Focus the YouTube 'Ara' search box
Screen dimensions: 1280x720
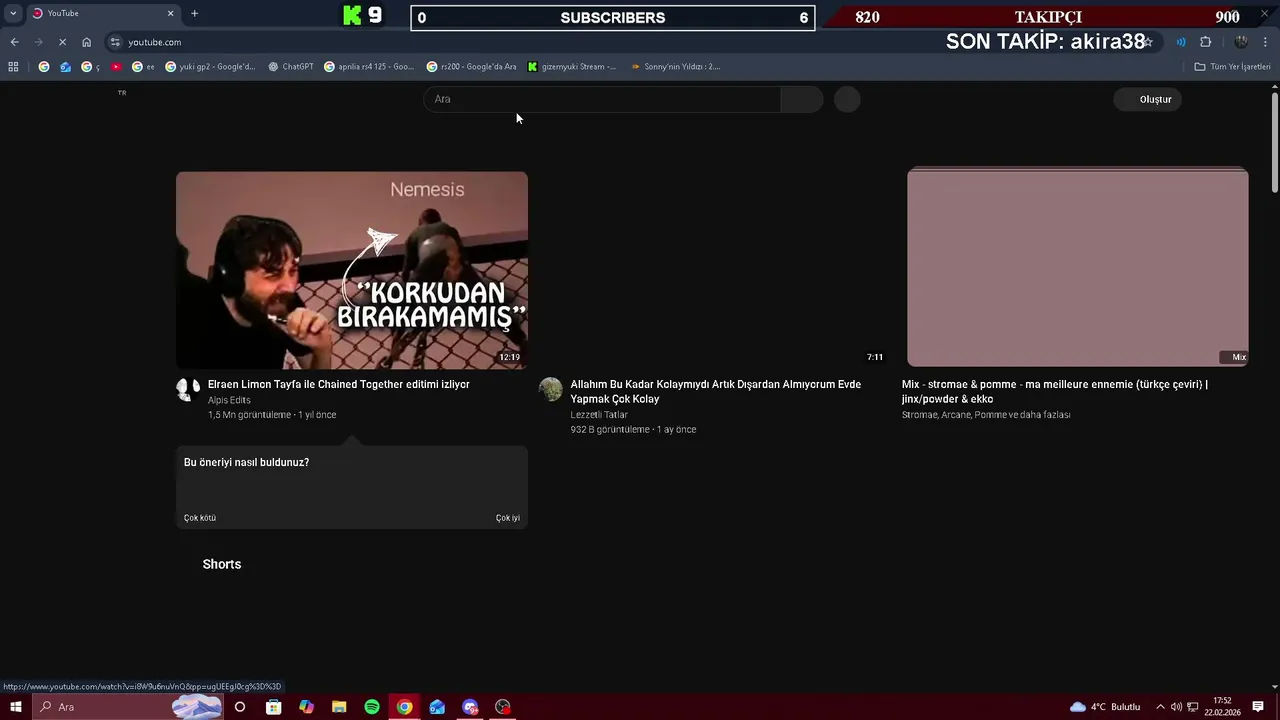[x=602, y=99]
